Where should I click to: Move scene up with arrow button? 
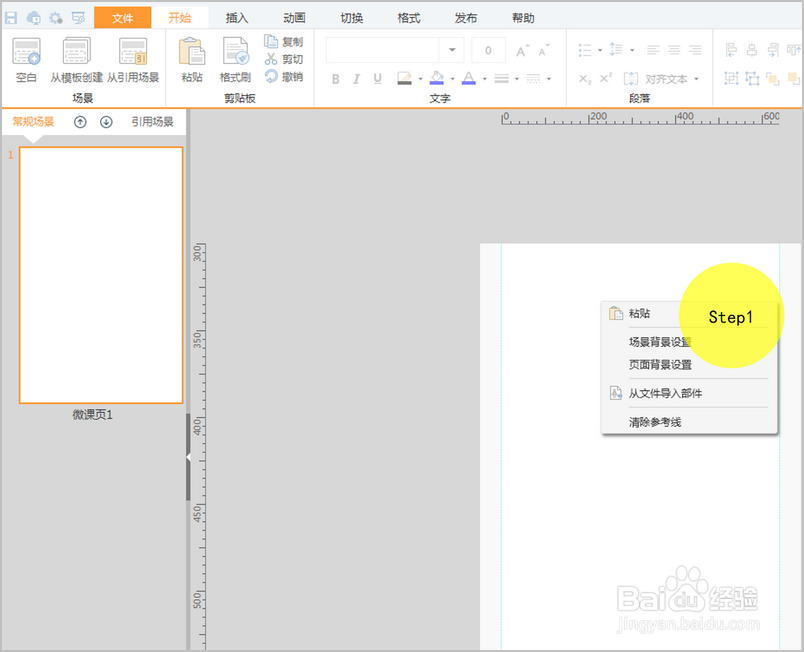(x=80, y=122)
